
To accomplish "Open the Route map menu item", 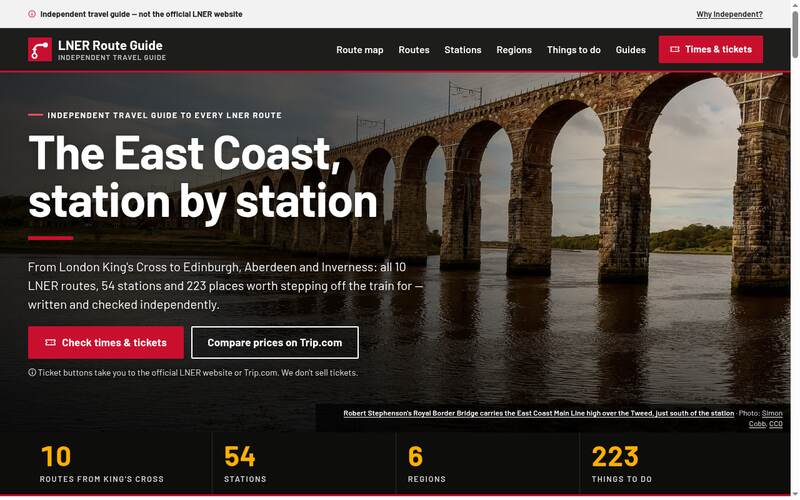I will pyautogui.click(x=360, y=50).
